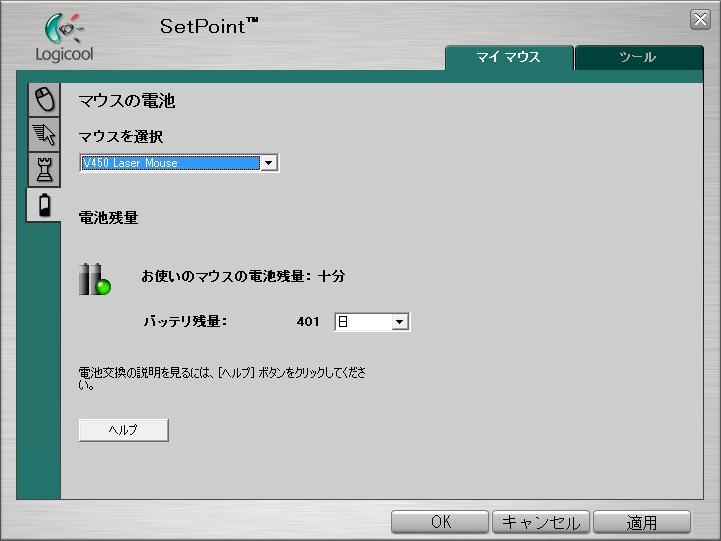The height and width of the screenshot is (541, 721).
Task: Switch to the ツール tab
Action: click(x=639, y=57)
